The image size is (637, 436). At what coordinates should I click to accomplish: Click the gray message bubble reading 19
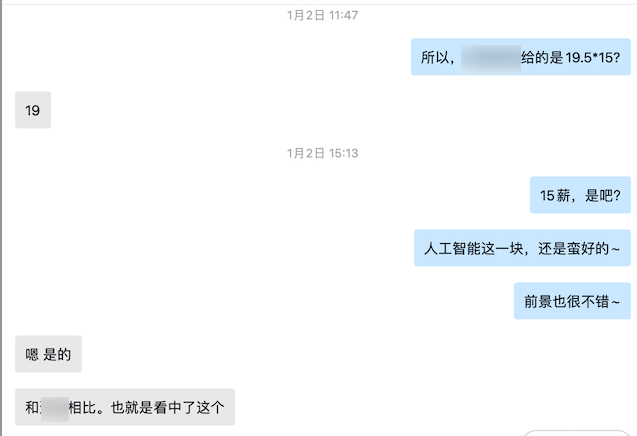(33, 110)
